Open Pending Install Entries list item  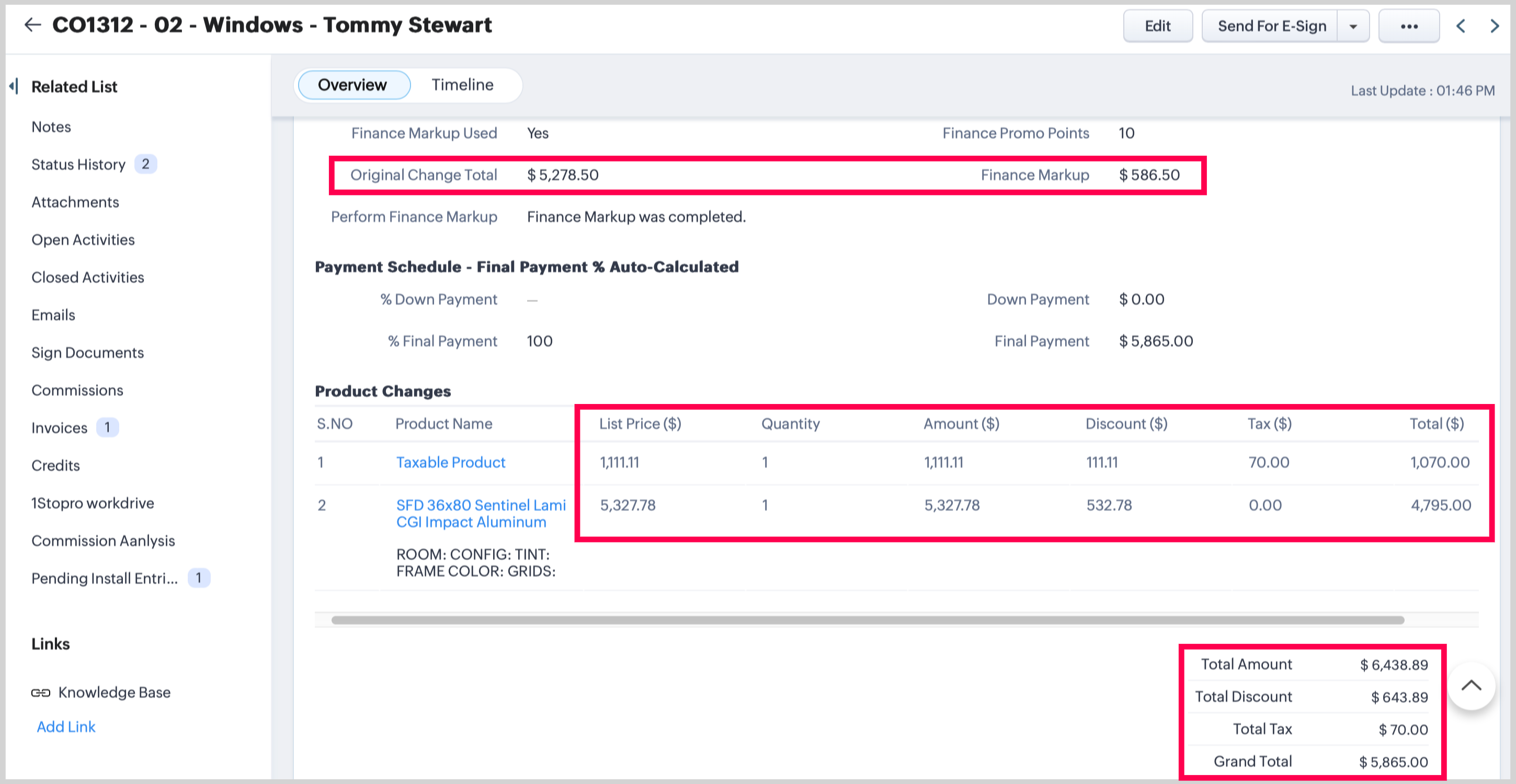[104, 578]
